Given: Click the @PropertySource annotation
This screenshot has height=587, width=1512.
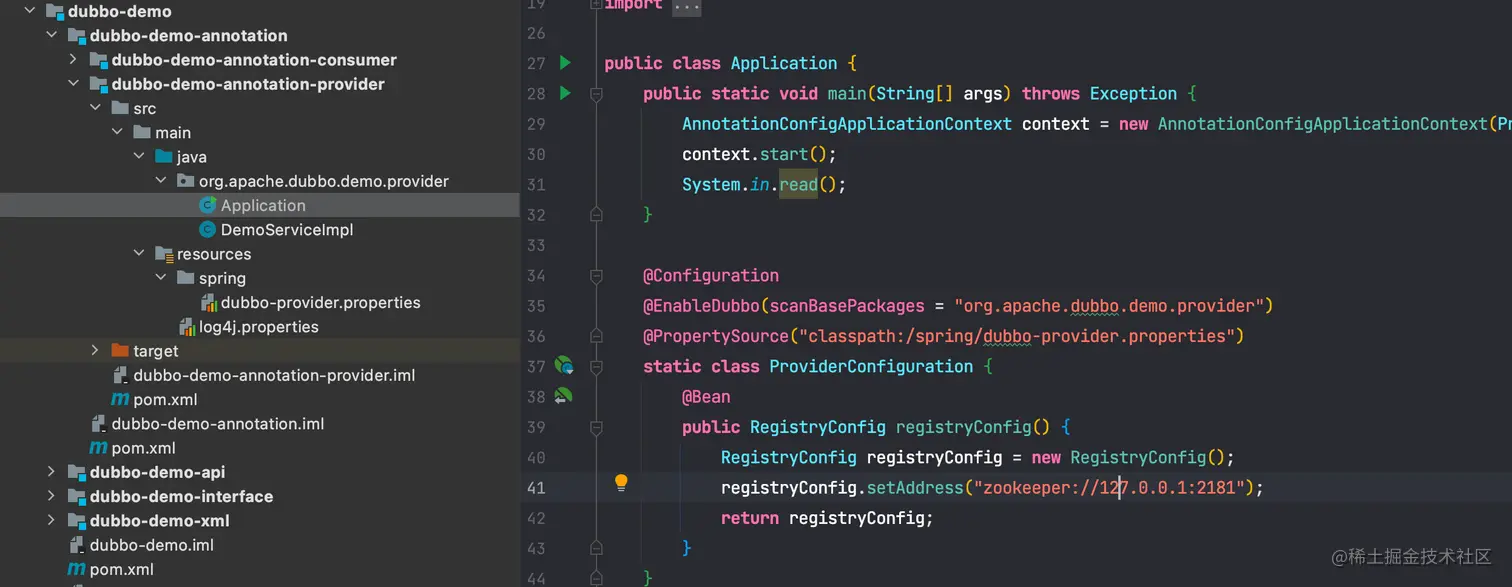Looking at the screenshot, I should pos(716,336).
